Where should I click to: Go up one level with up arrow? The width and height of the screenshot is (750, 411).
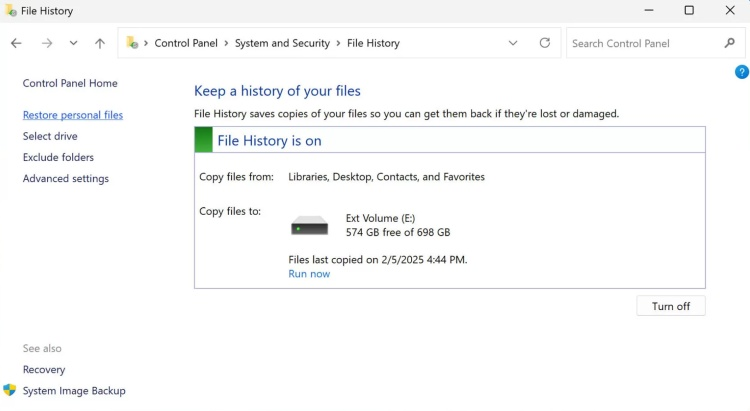(x=99, y=44)
